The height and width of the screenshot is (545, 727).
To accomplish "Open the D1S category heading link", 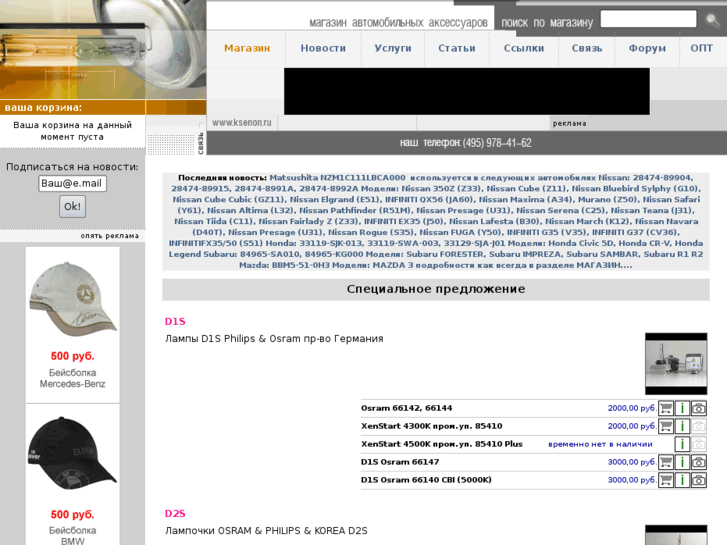I will 175,321.
